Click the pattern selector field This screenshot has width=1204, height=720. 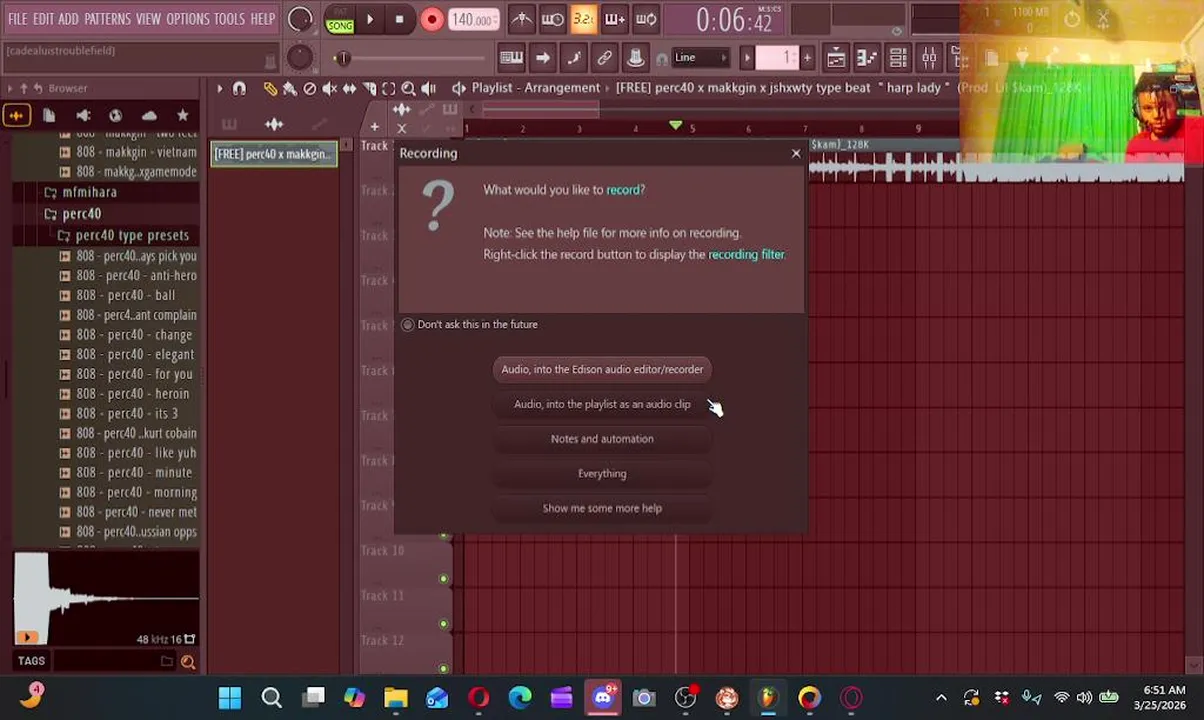(779, 58)
